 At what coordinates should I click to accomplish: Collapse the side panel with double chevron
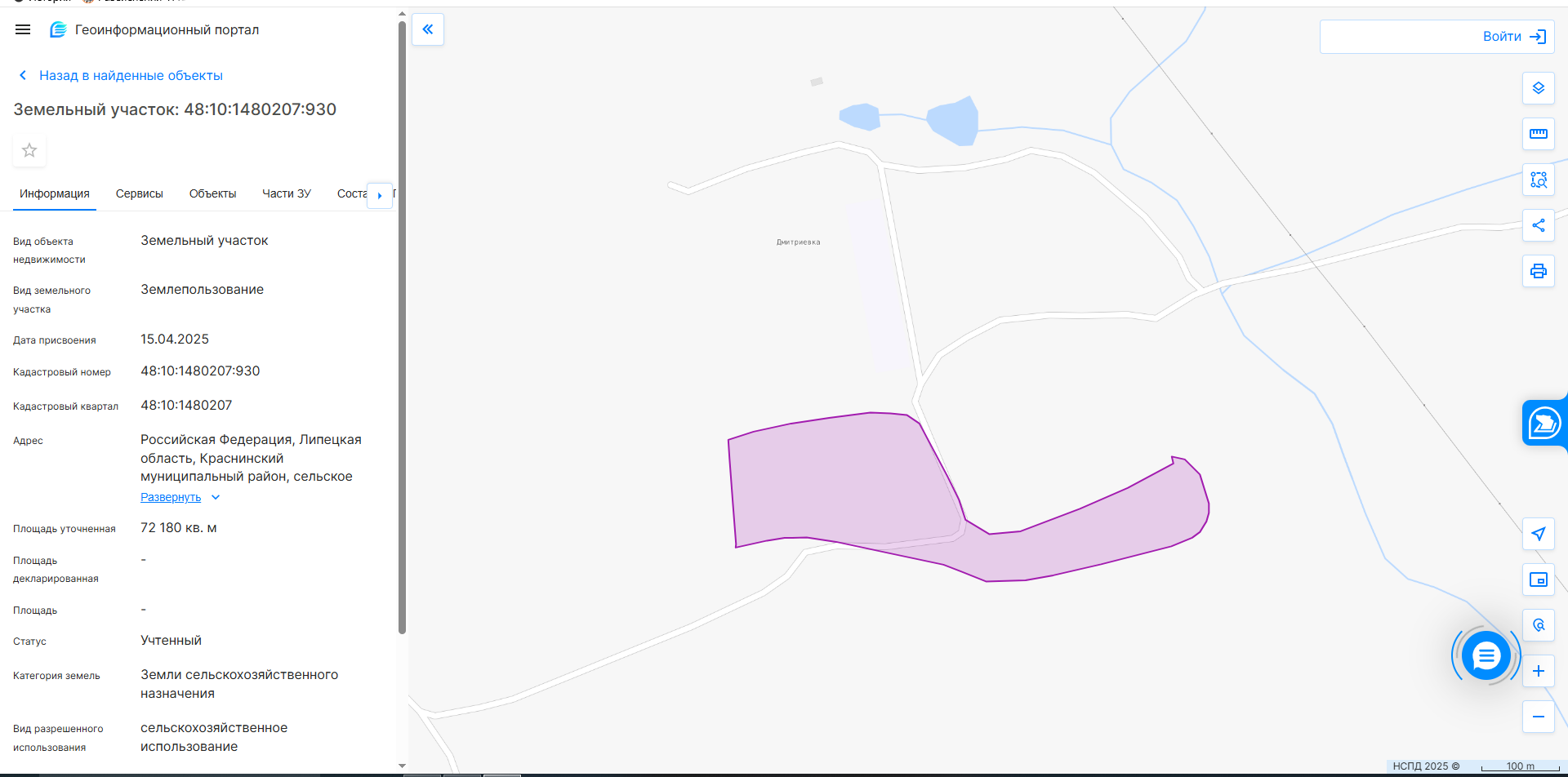[427, 29]
